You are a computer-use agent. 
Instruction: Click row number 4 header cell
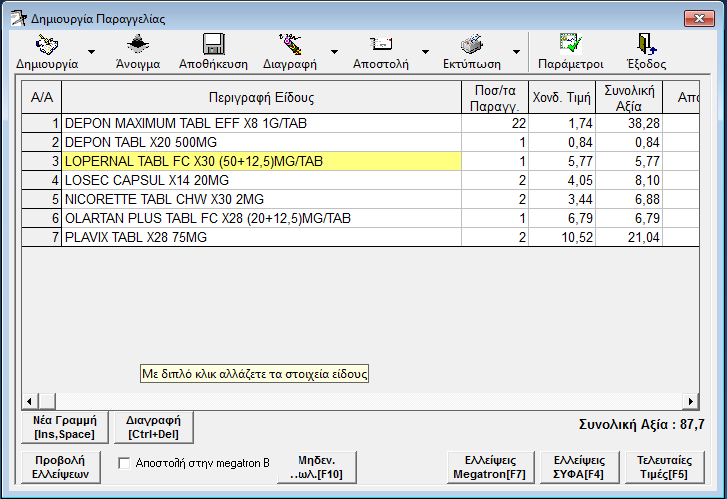click(x=42, y=180)
